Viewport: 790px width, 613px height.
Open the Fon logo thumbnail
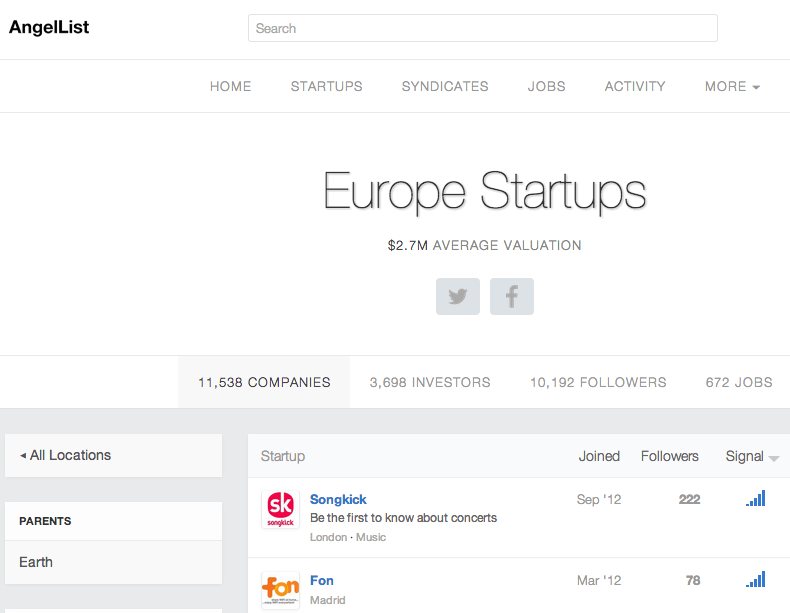pos(281,590)
